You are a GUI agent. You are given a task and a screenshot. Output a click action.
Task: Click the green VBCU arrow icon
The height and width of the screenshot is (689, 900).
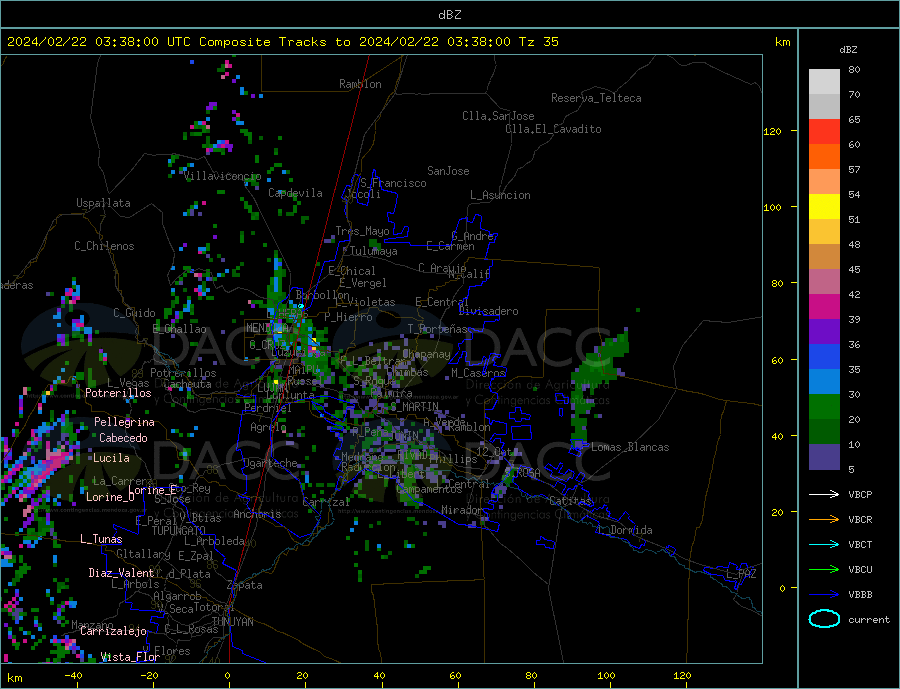click(x=824, y=570)
